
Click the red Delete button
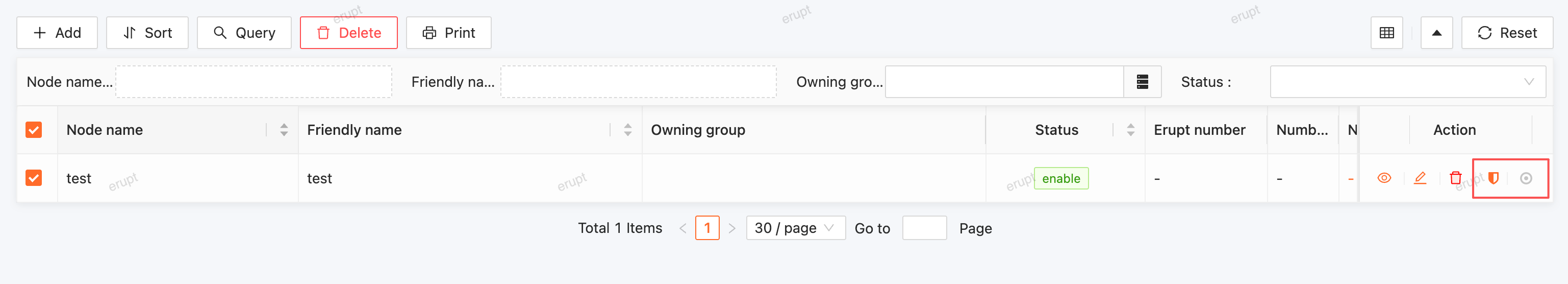coord(349,33)
